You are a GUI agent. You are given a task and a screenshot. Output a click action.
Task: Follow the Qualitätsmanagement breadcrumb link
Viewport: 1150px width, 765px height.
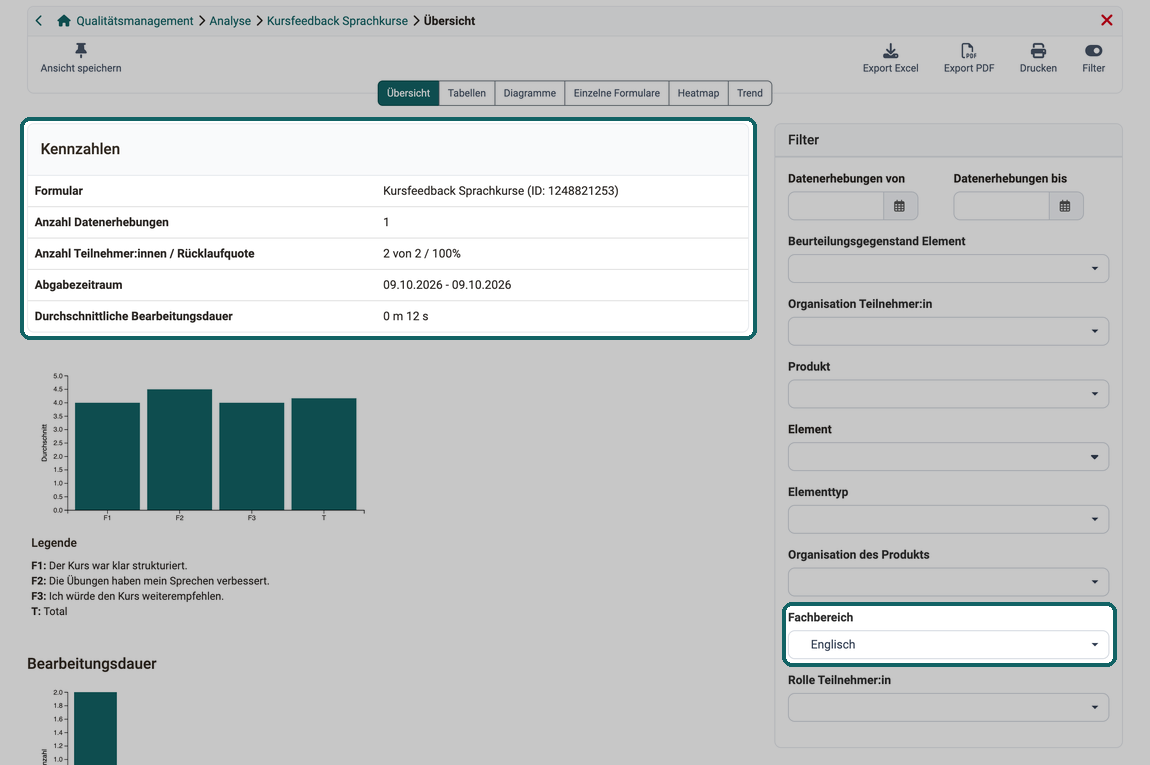pos(135,21)
